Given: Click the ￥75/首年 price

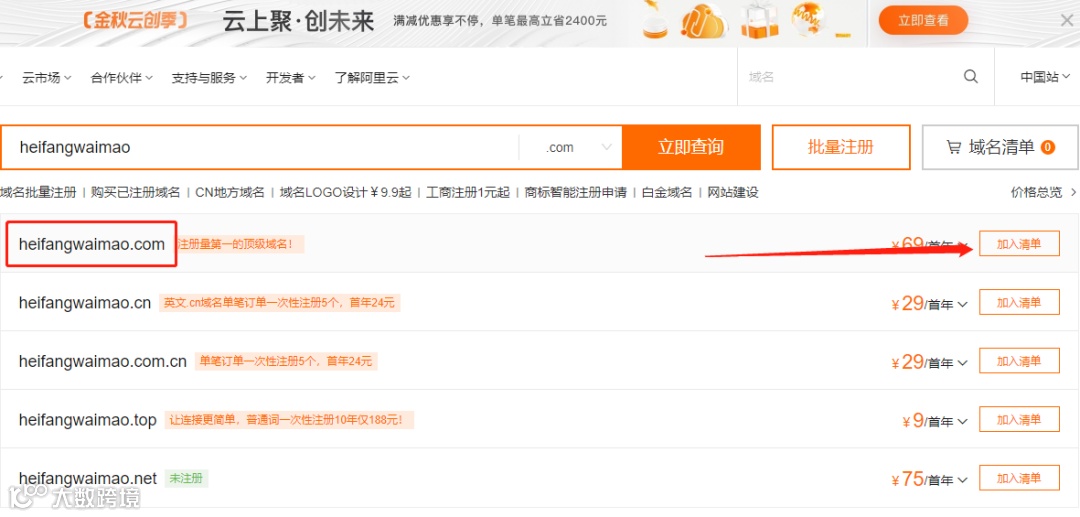Looking at the screenshot, I should [922, 479].
